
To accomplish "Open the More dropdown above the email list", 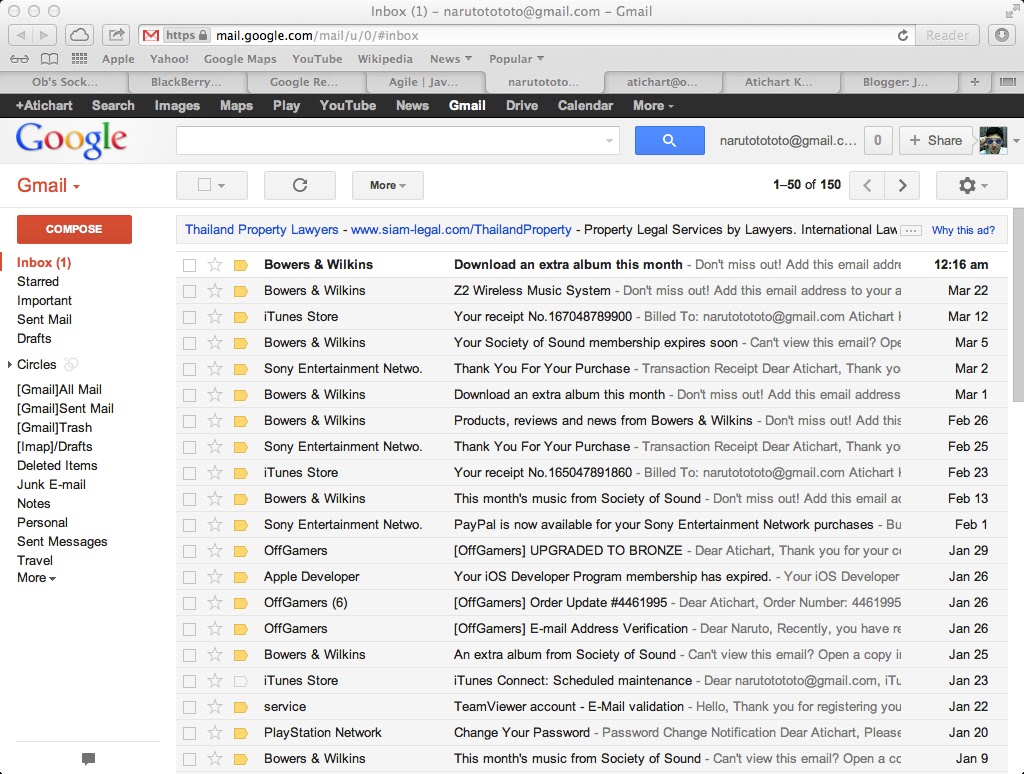I will click(x=388, y=185).
